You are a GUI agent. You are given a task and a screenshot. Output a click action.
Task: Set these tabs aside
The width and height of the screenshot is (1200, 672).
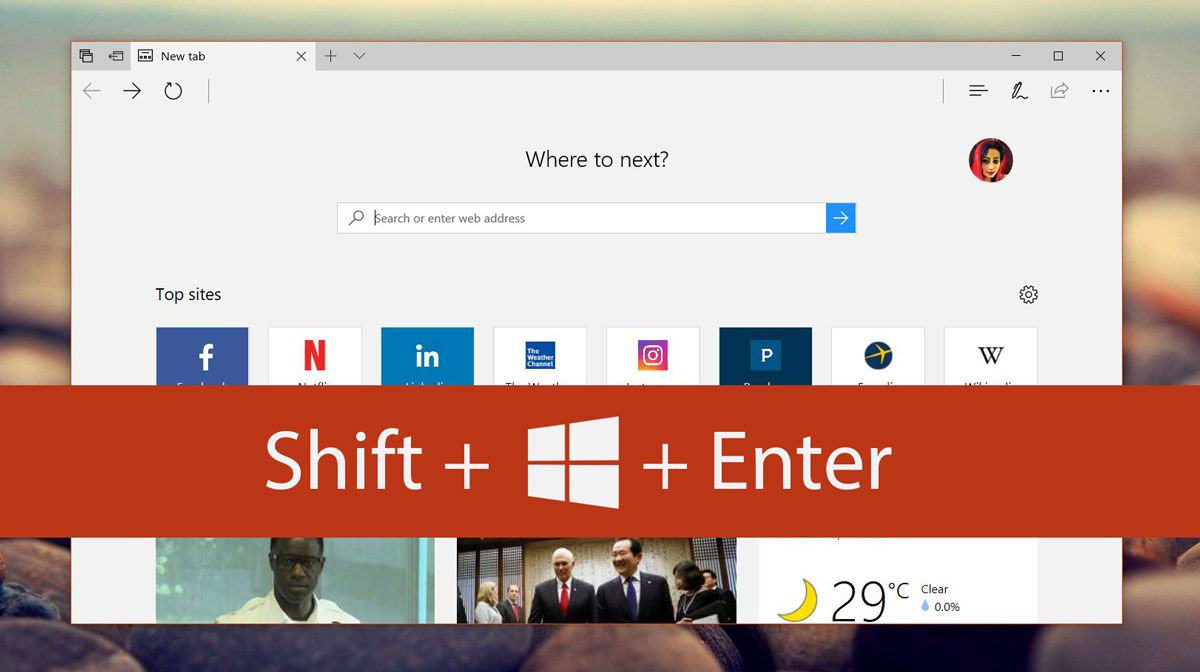click(116, 56)
